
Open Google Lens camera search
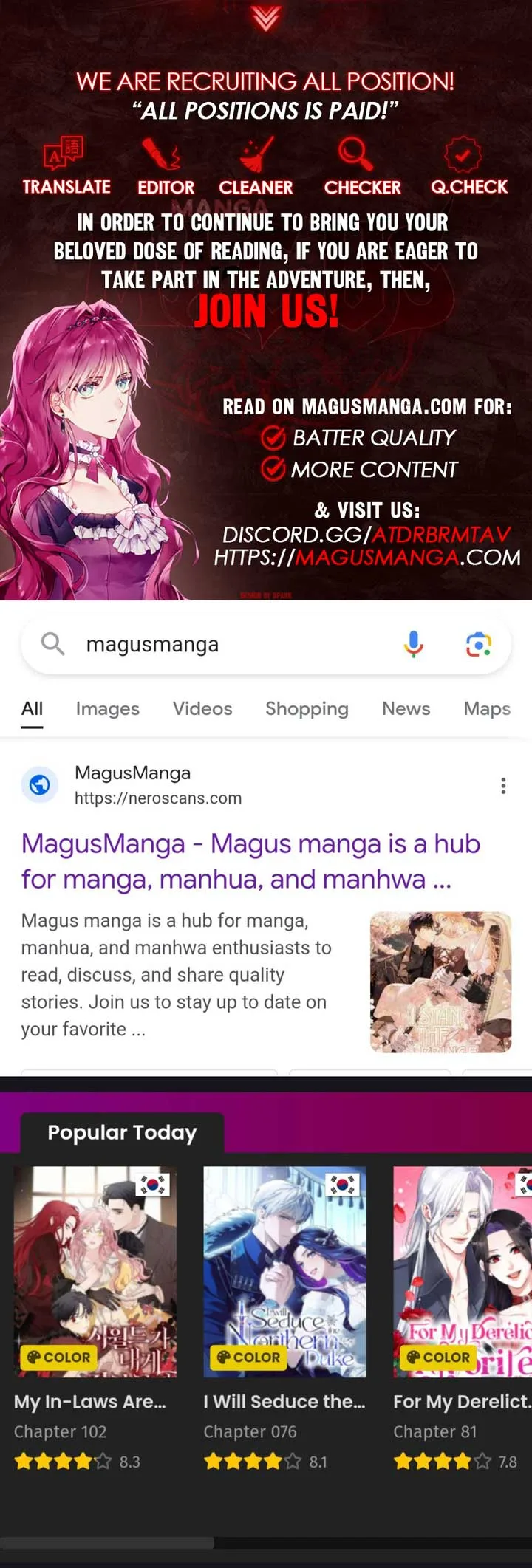click(479, 644)
